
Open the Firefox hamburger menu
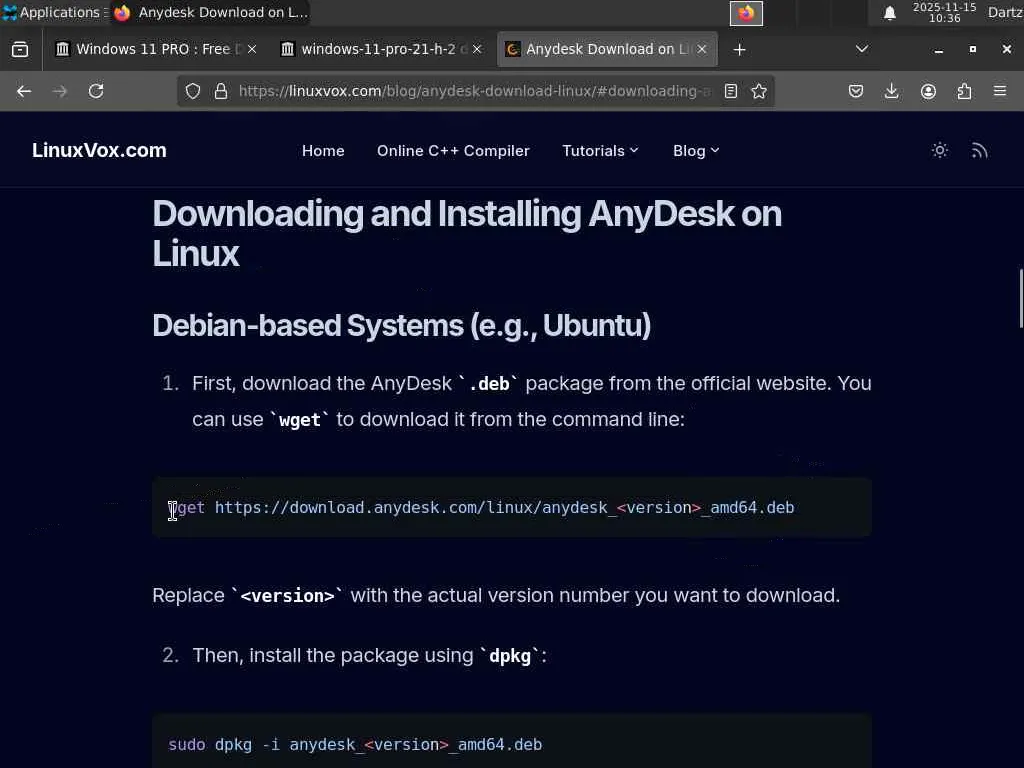point(1000,91)
